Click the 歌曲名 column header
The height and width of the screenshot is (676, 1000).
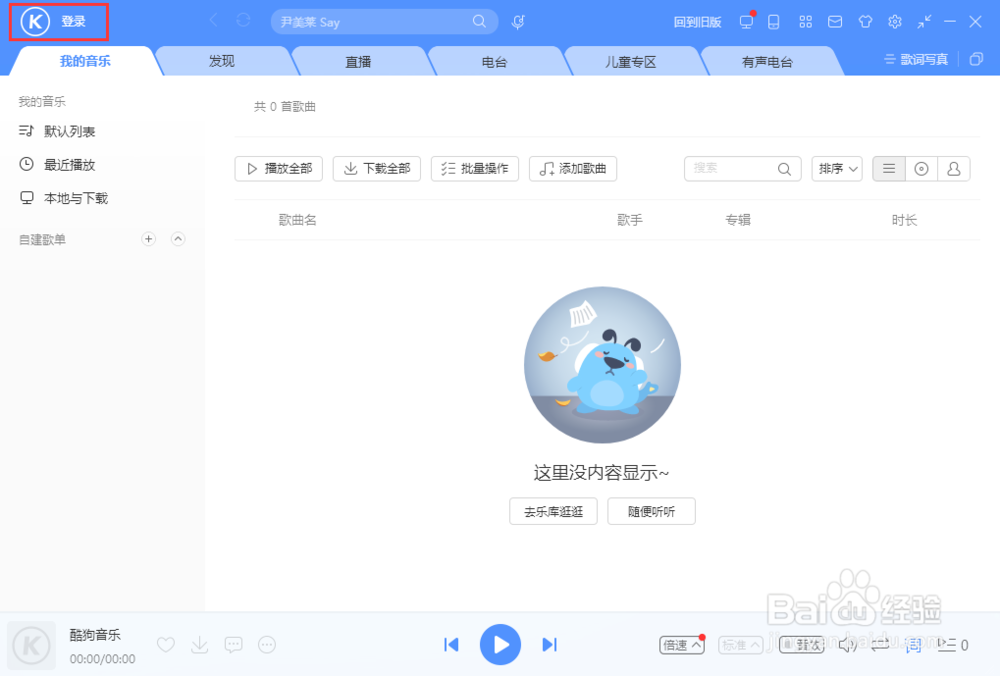tap(298, 220)
